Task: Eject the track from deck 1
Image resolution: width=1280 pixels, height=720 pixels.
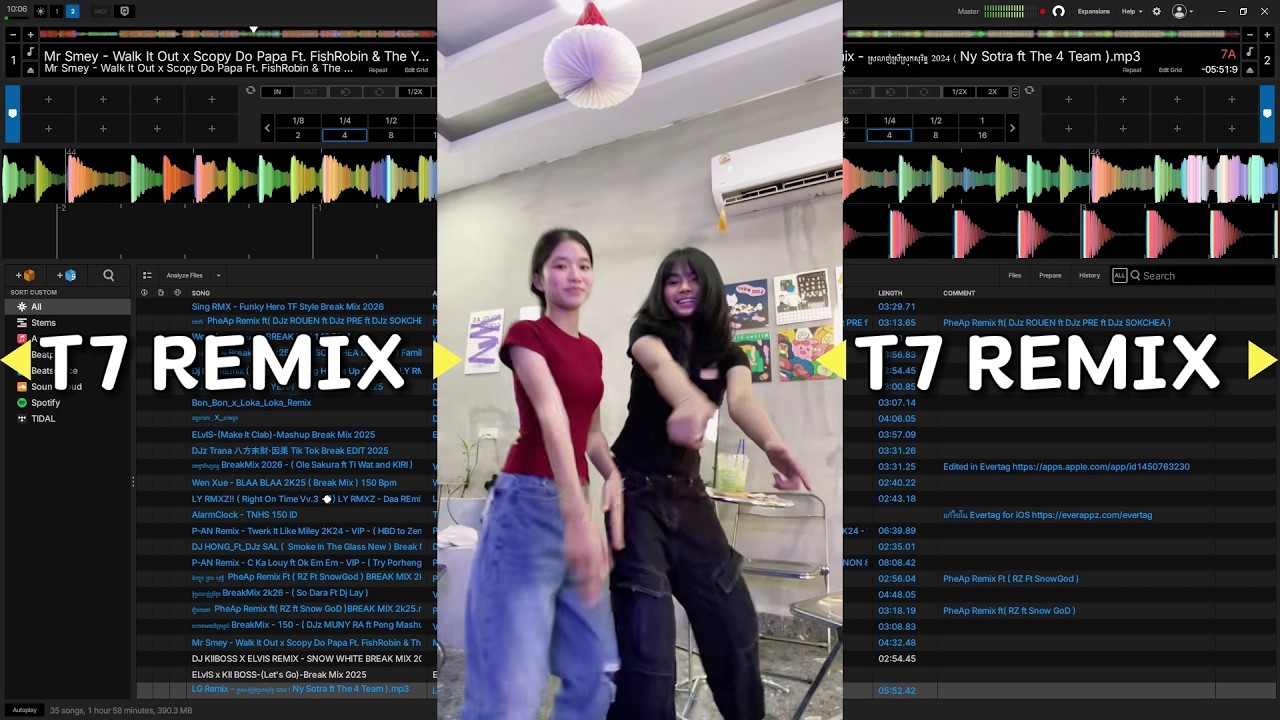Action: tap(30, 69)
